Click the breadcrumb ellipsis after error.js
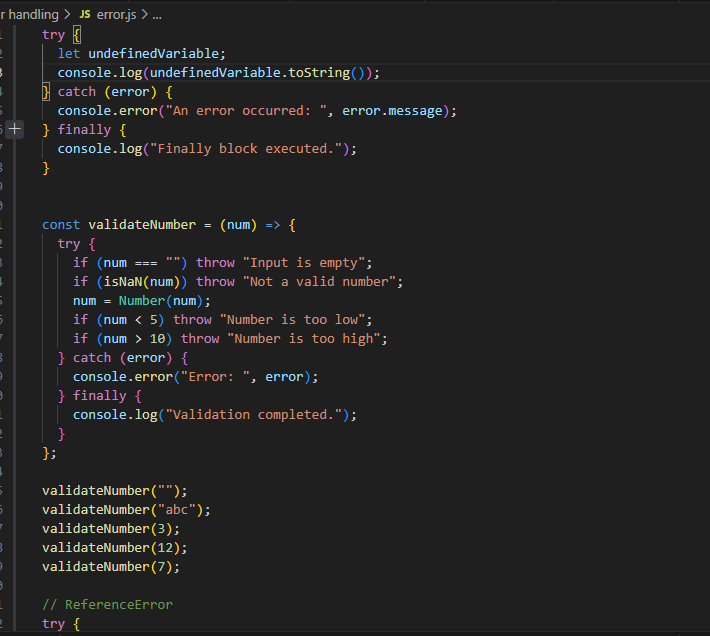The width and height of the screenshot is (710, 636). pos(157,15)
